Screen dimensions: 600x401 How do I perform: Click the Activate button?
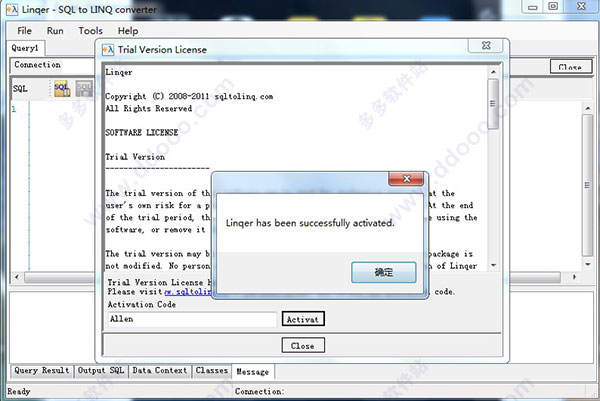tap(303, 319)
